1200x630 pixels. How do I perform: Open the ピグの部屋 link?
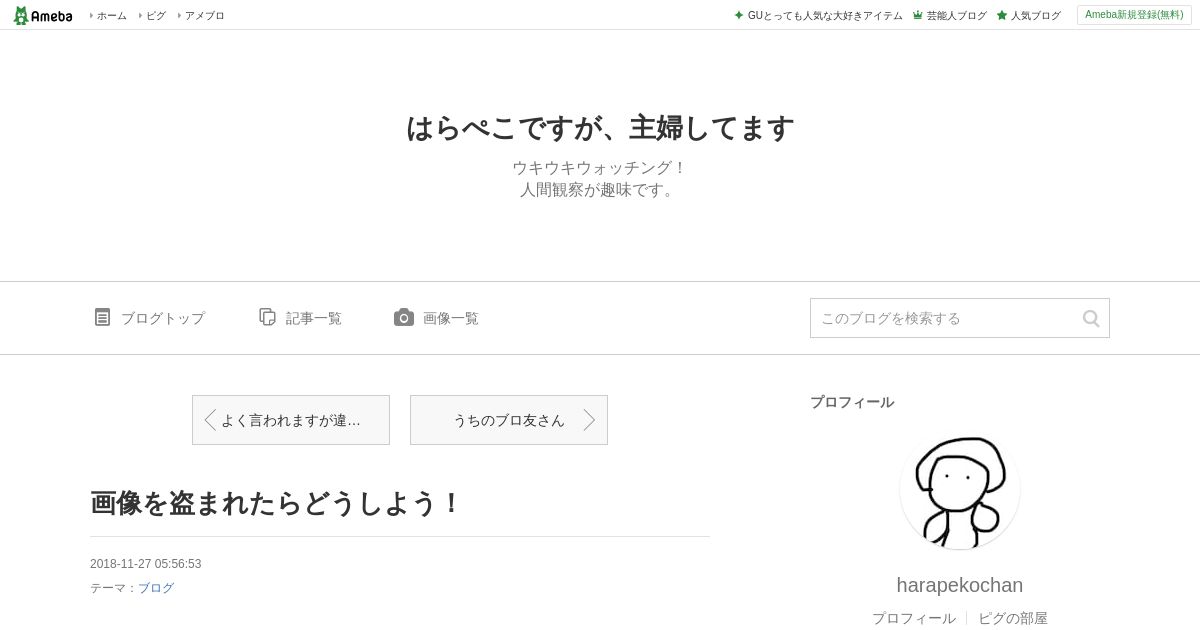tap(1013, 618)
